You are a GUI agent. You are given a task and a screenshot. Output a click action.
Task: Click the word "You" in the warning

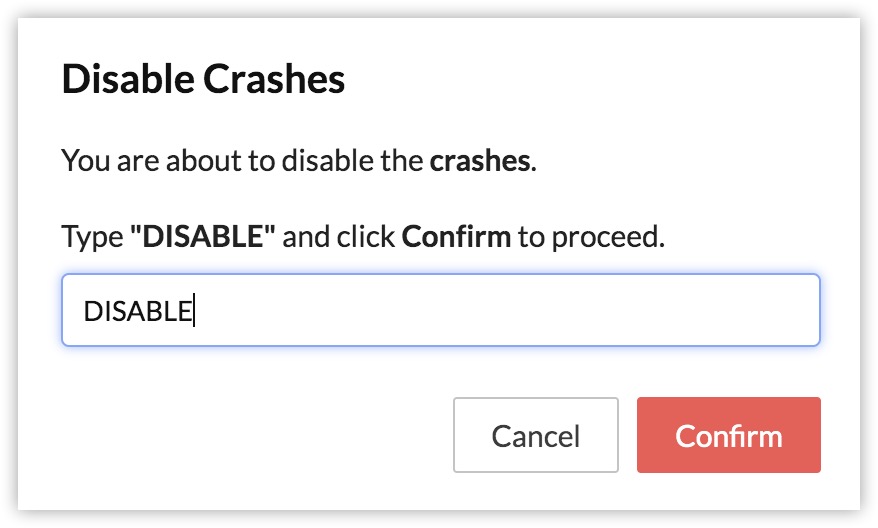pos(81,160)
